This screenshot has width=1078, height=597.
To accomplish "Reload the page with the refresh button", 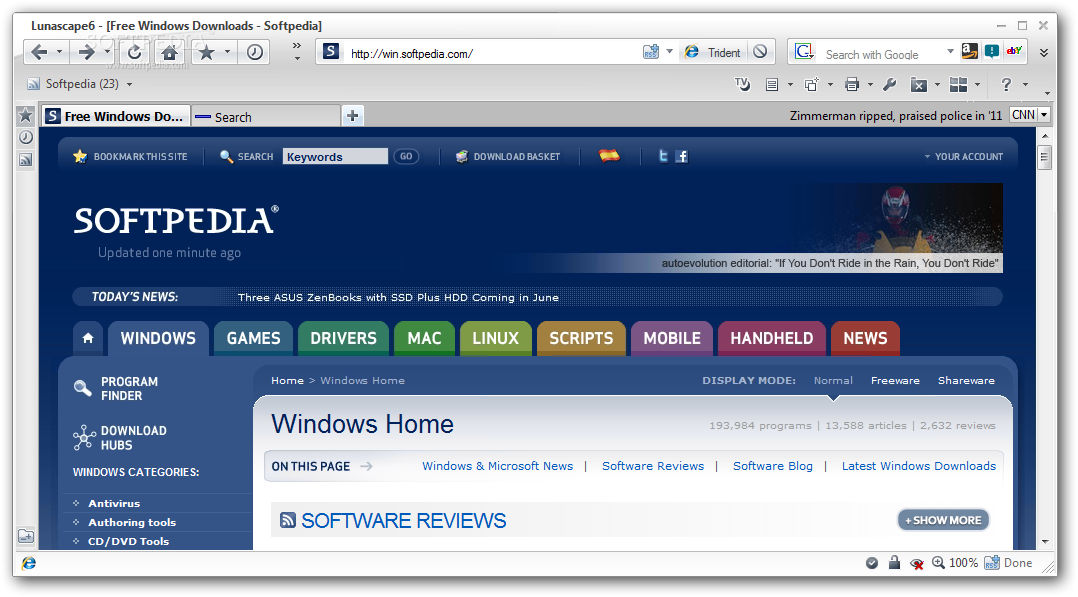I will point(135,52).
